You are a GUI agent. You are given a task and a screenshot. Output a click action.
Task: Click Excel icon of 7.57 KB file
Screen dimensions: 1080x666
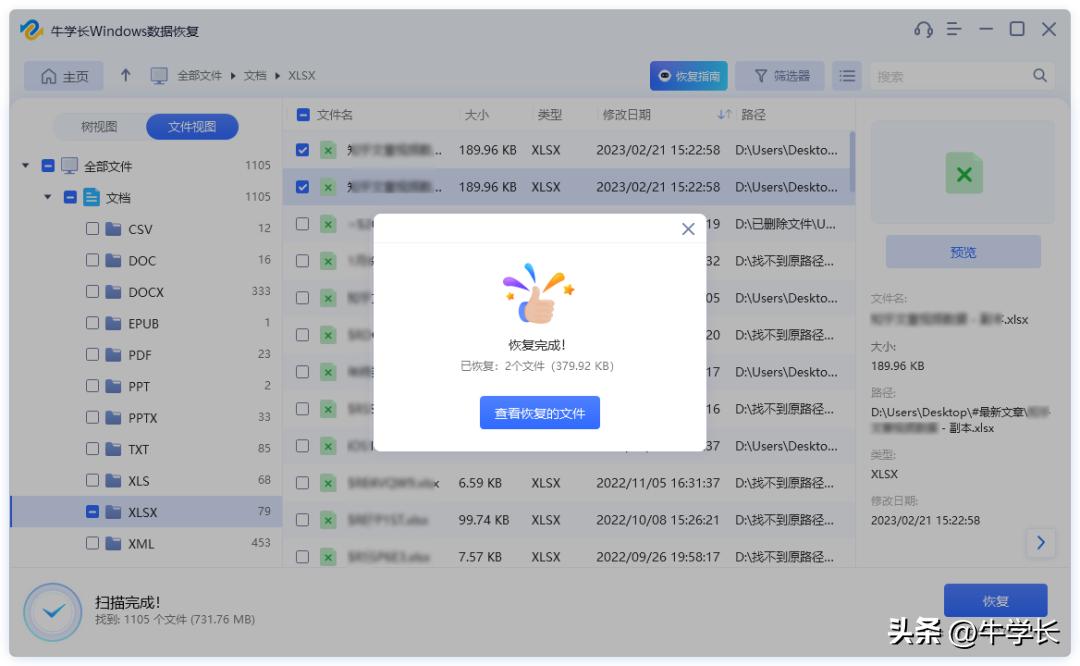click(329, 556)
